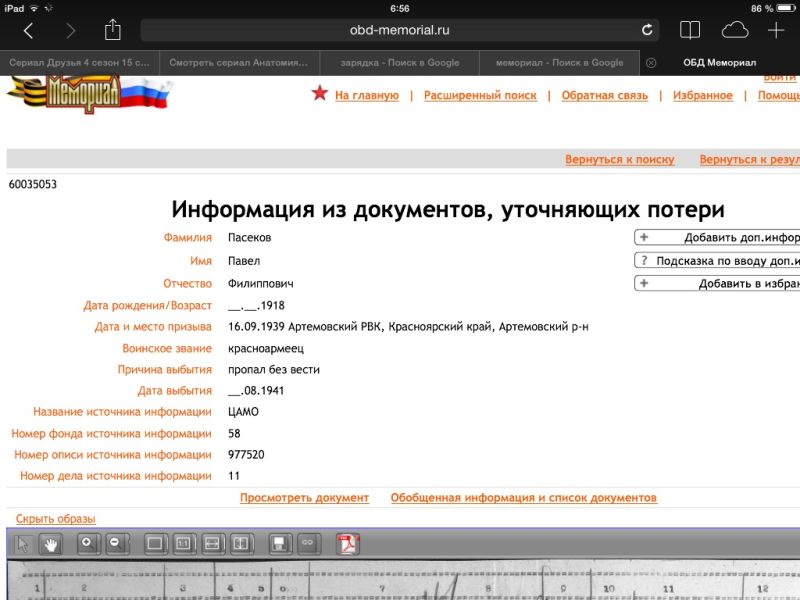Open the Помощь link
The height and width of the screenshot is (600, 800).
tap(779, 95)
